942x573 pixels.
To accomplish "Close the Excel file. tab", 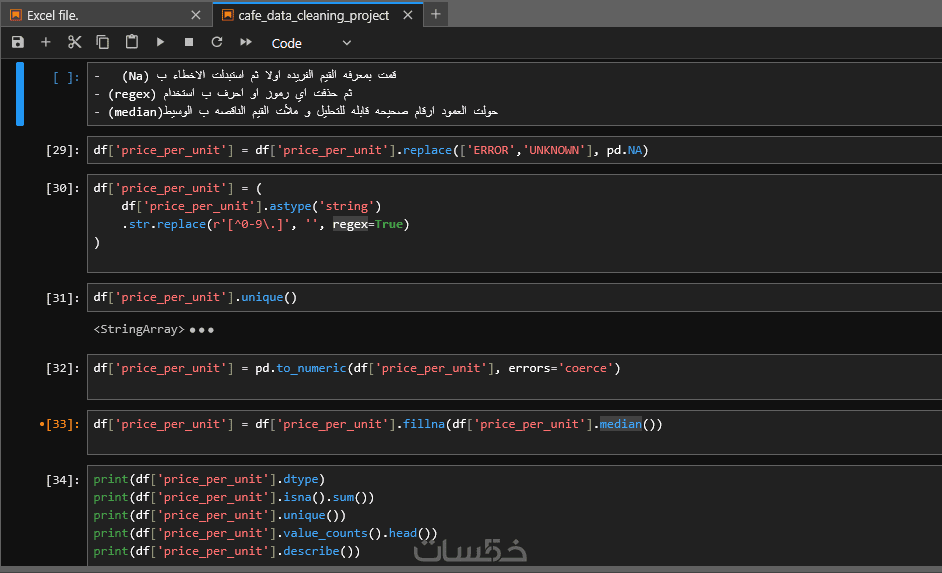I will pyautogui.click(x=195, y=15).
